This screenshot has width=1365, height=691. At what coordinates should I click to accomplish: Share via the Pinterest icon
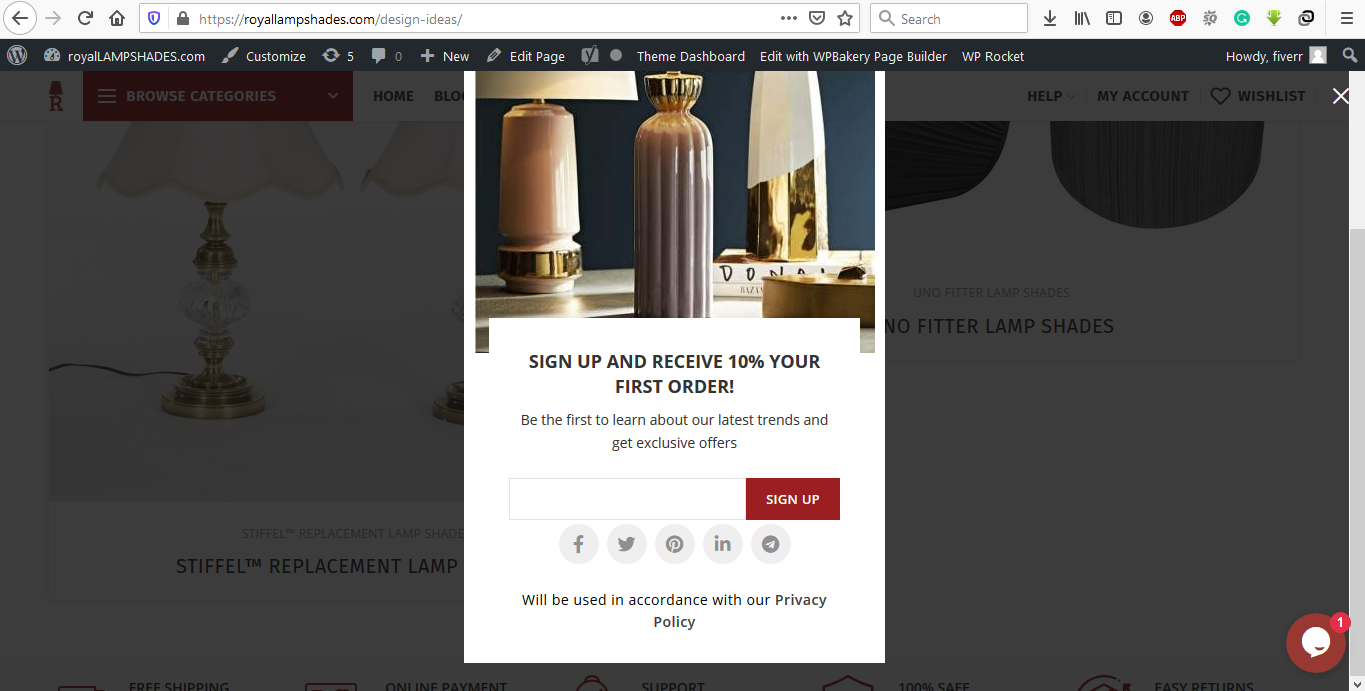(675, 544)
